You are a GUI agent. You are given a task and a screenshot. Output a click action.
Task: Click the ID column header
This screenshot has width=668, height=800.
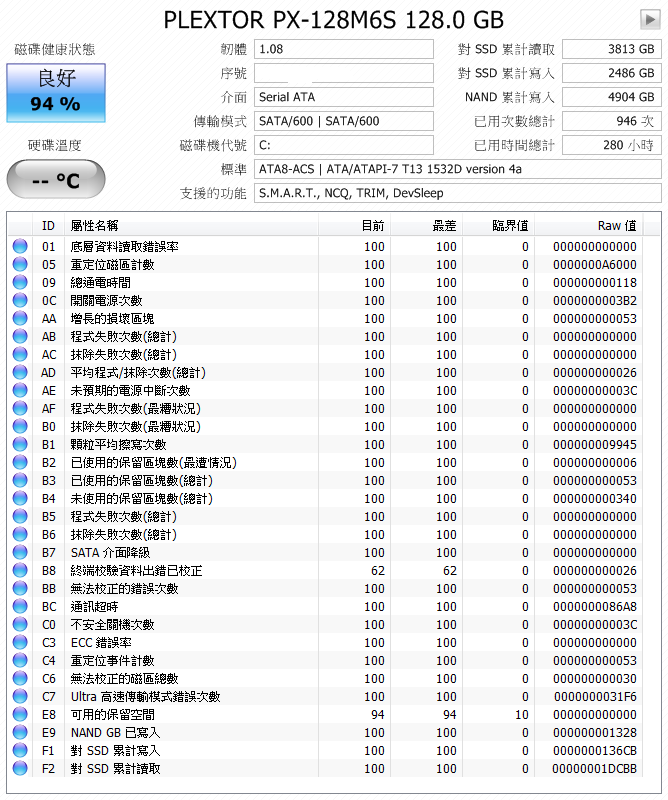point(48,226)
